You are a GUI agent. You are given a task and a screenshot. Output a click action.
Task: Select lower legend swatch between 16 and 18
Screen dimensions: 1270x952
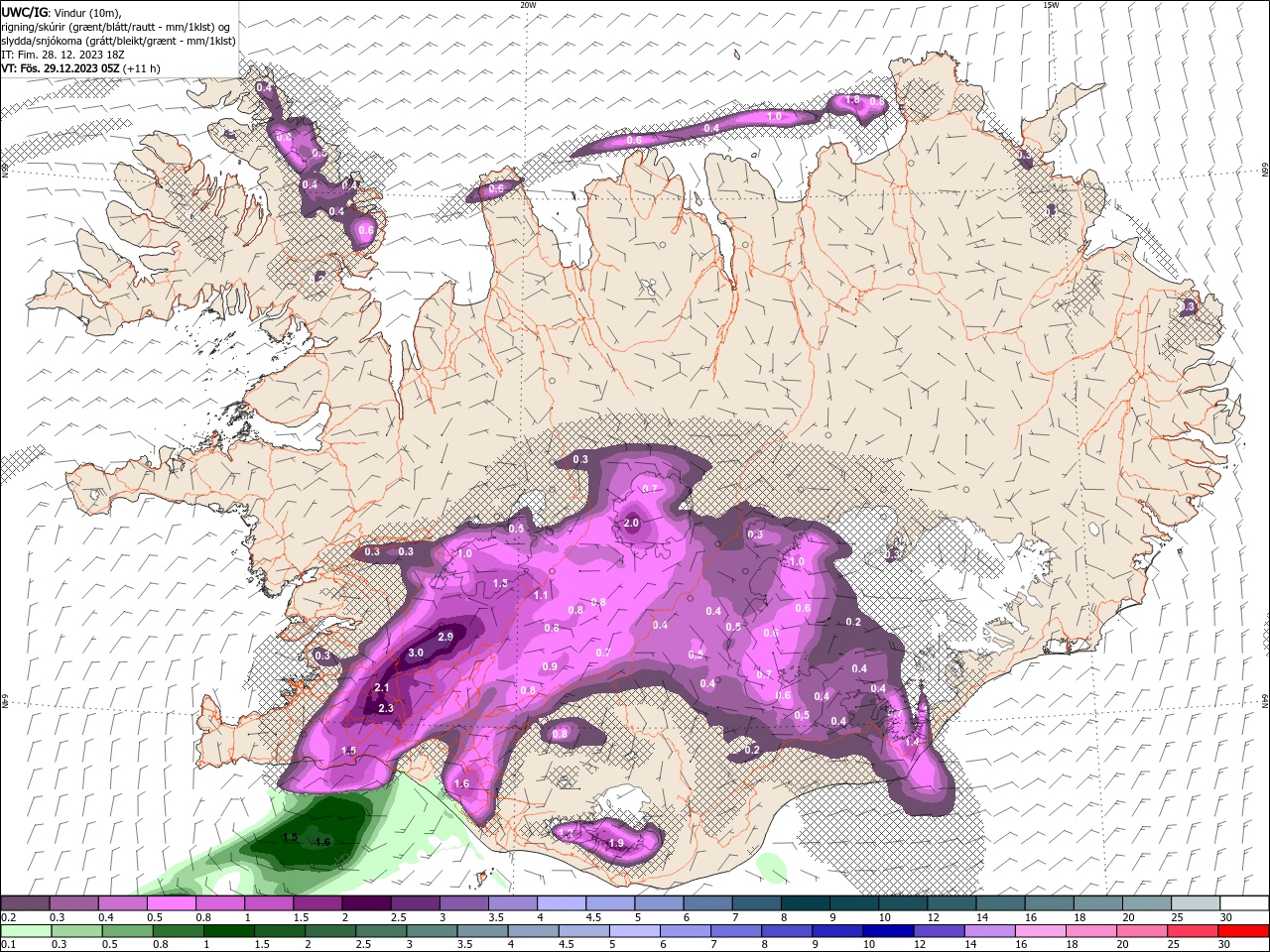click(x=1040, y=931)
